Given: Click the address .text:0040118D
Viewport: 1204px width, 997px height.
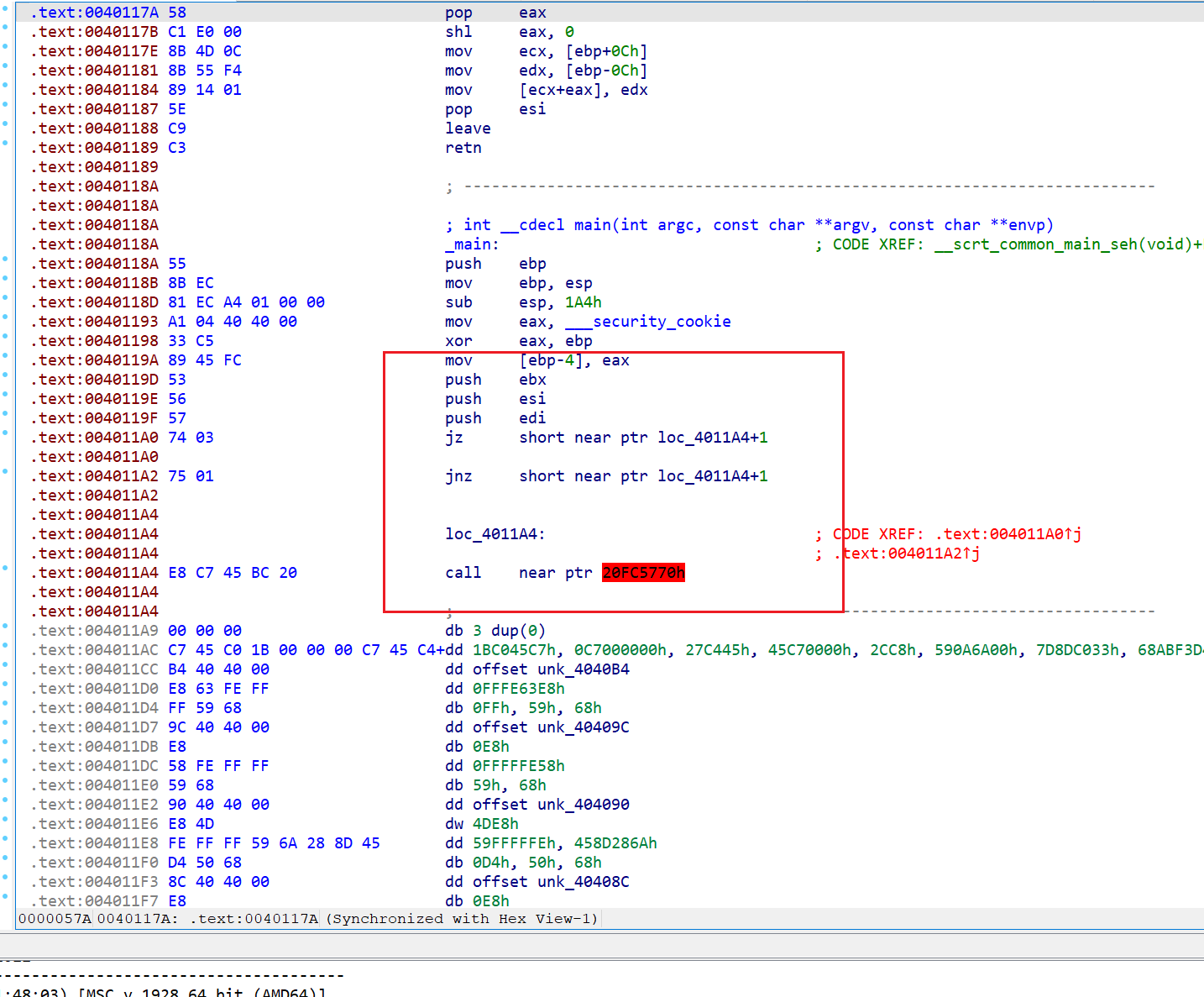Looking at the screenshot, I should (x=94, y=302).
